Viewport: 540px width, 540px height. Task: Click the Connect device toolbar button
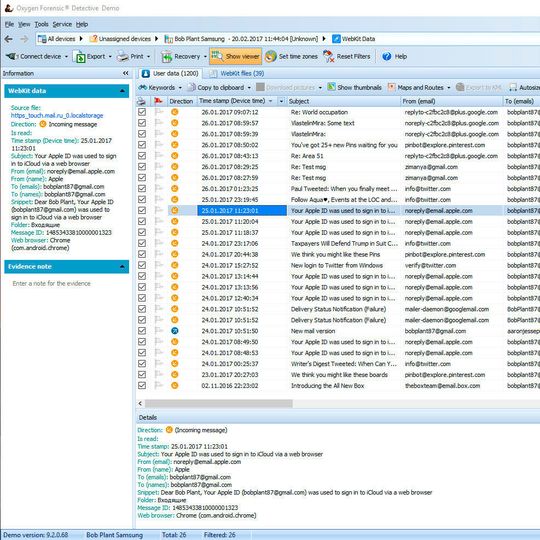tap(34, 56)
